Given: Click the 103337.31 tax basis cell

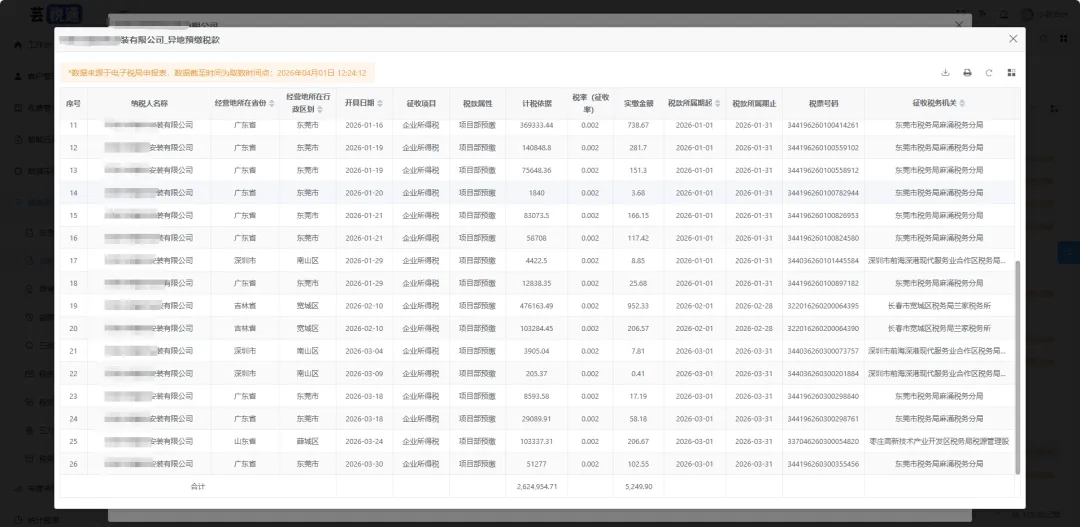Looking at the screenshot, I should pyautogui.click(x=537, y=442).
